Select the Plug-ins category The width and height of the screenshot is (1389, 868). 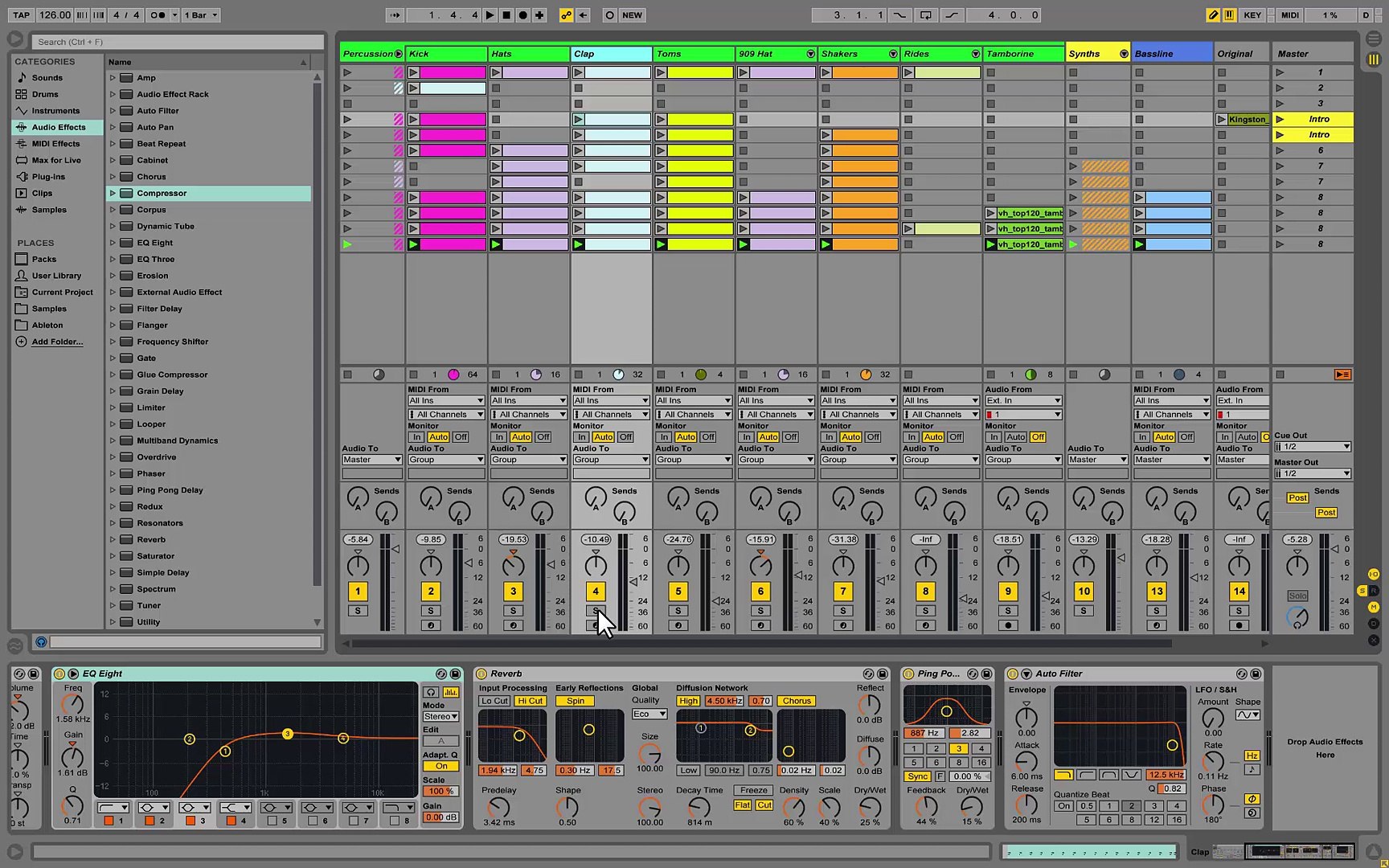click(x=48, y=177)
